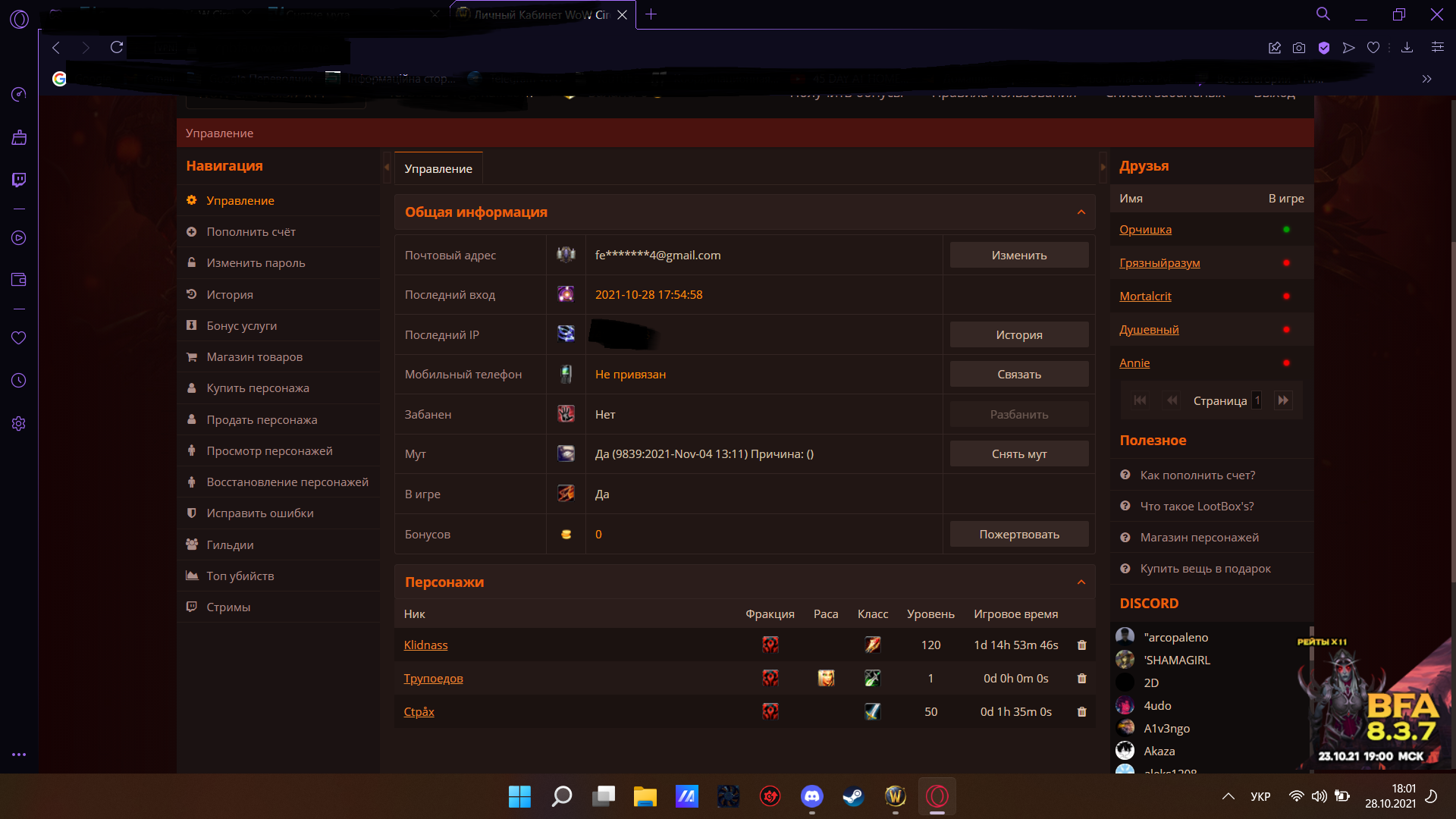The width and height of the screenshot is (1456, 819).
Task: Click Снять мут button
Action: (x=1018, y=454)
